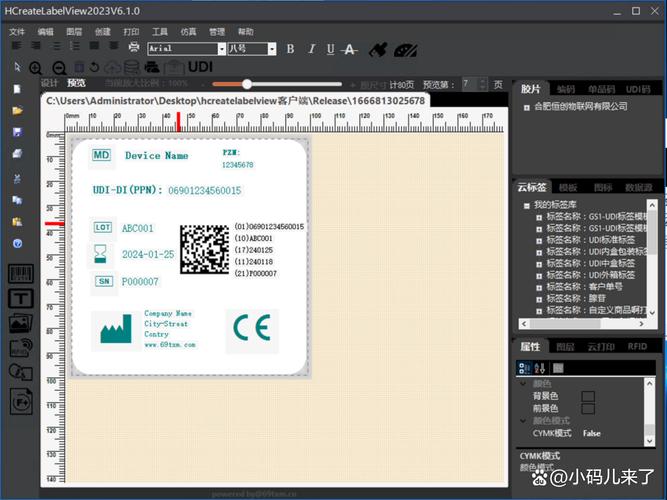
Task: Switch to the 设计 design view
Action: (49, 83)
